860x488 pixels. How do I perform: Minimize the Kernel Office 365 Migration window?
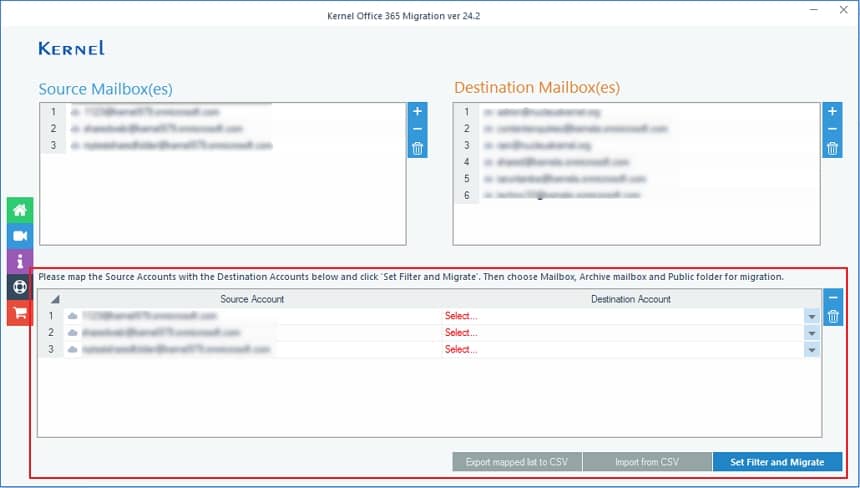tap(814, 10)
